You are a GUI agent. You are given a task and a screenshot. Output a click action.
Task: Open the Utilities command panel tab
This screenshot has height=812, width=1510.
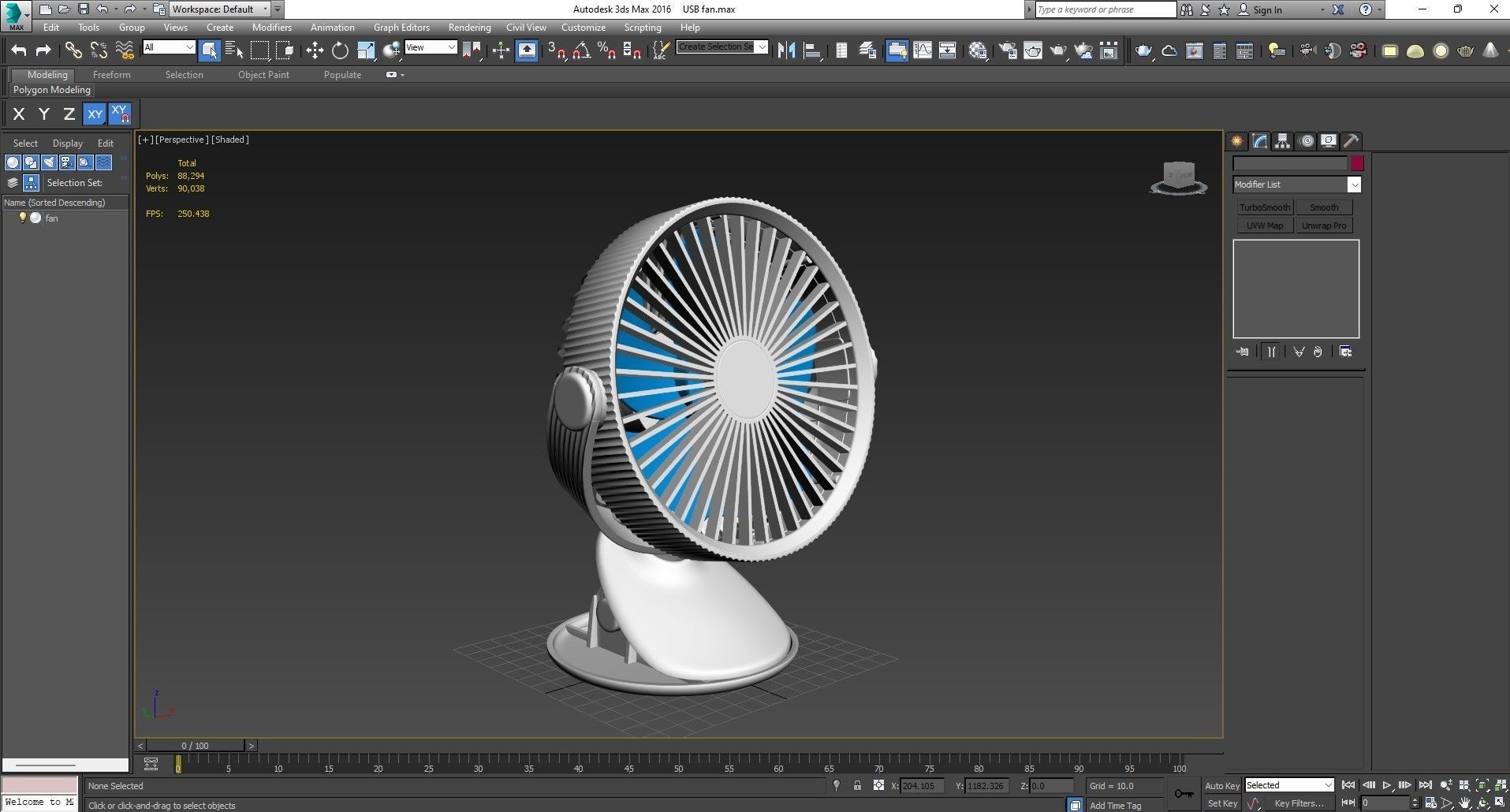pos(1351,141)
